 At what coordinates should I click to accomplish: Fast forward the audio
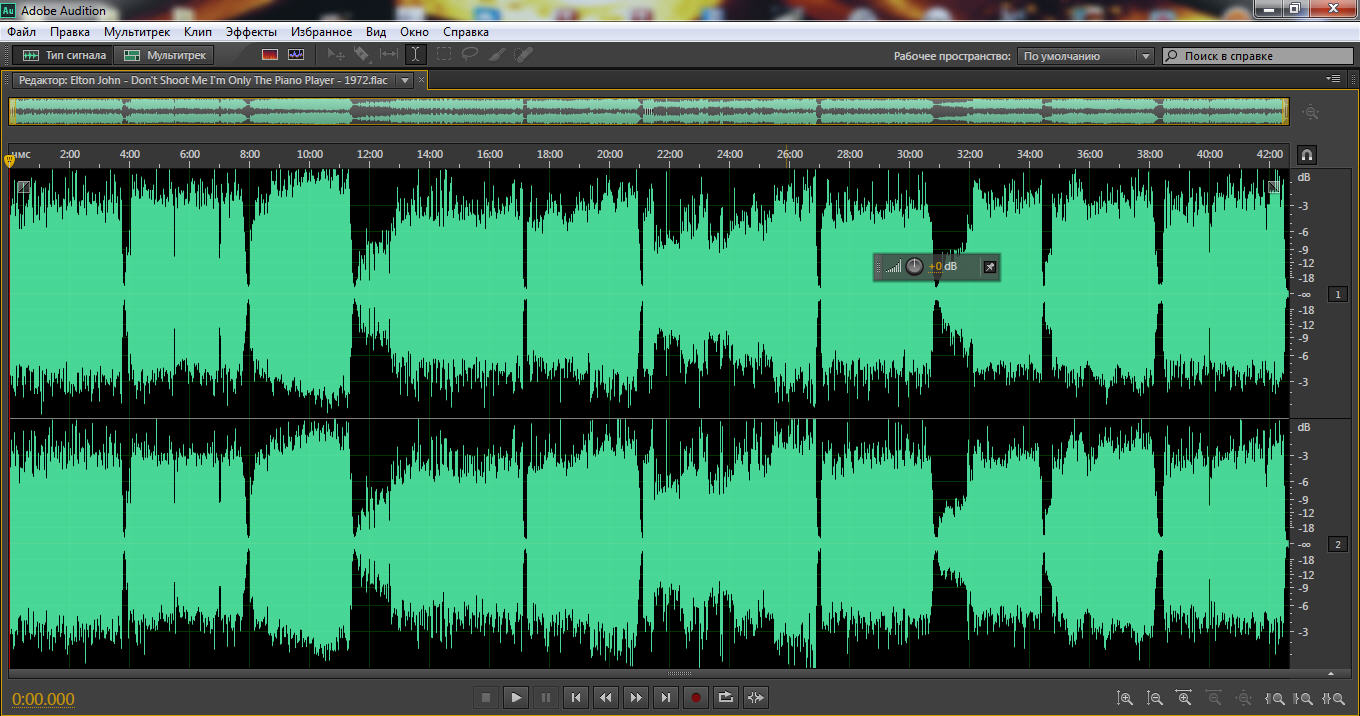(636, 697)
